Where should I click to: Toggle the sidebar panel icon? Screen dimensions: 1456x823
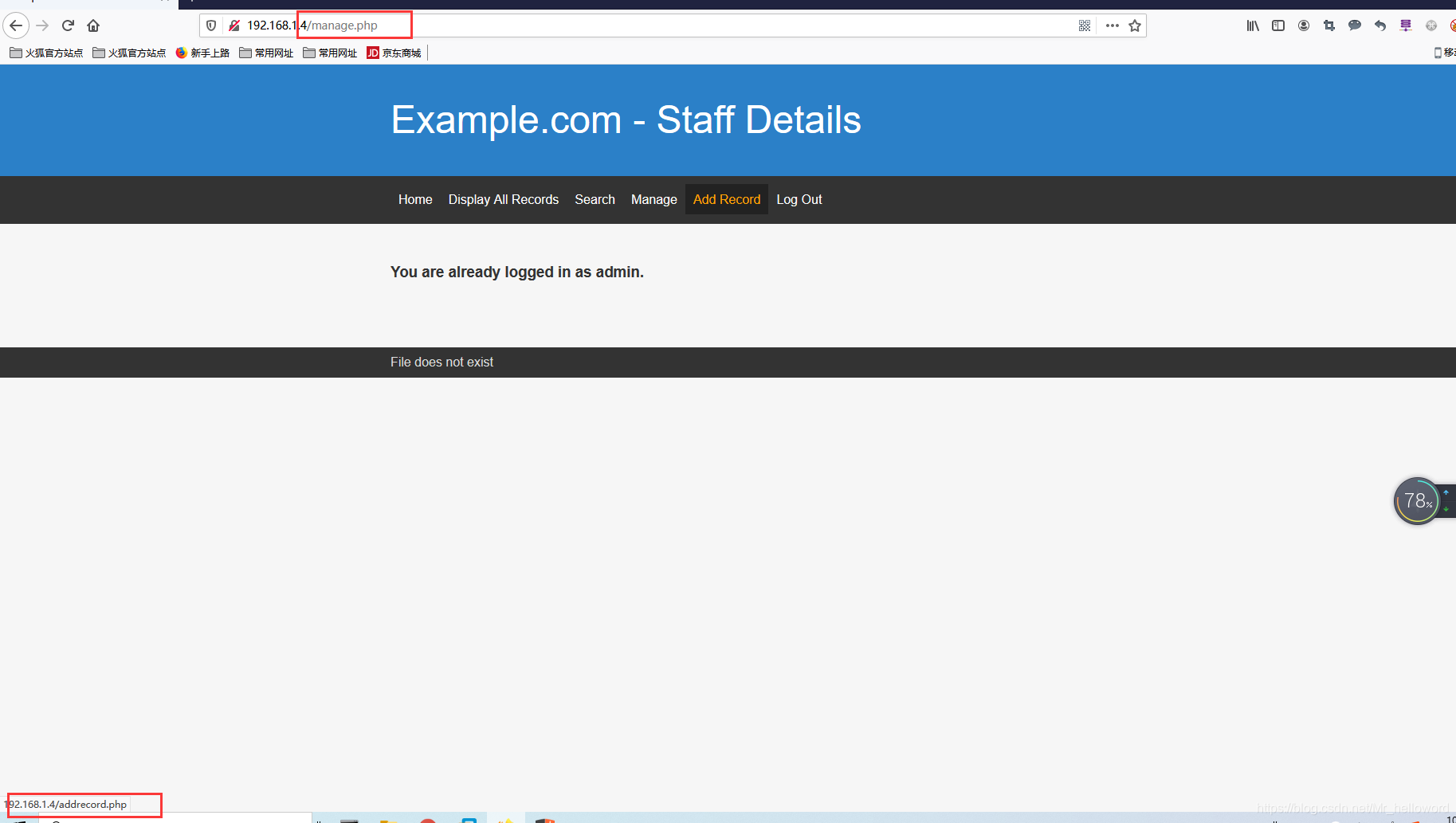(x=1278, y=25)
